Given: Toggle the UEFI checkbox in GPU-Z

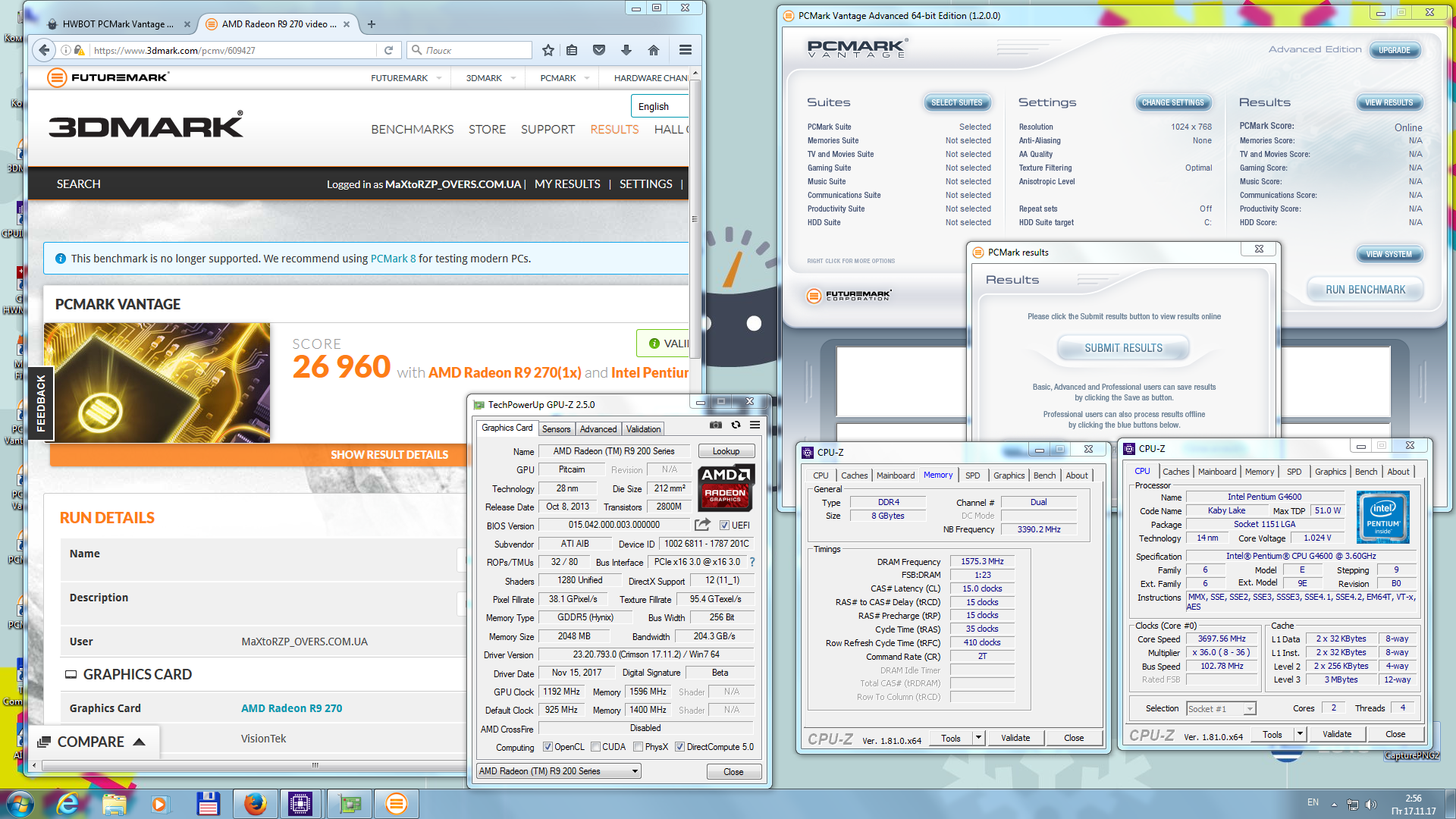Looking at the screenshot, I should [x=724, y=525].
